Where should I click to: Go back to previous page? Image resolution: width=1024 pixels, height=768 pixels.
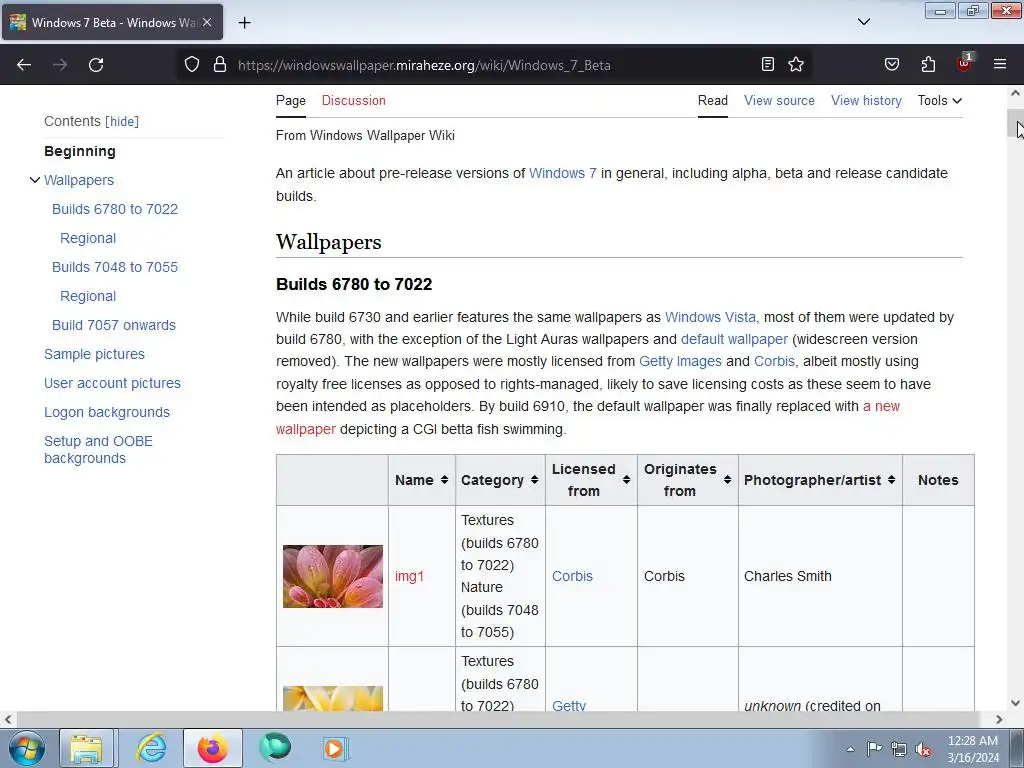pos(24,65)
